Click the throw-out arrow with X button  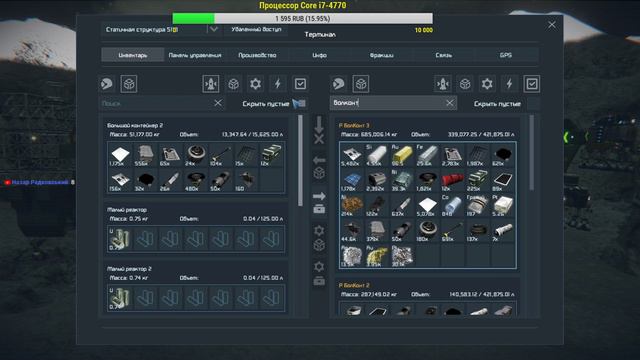pyautogui.click(x=319, y=130)
